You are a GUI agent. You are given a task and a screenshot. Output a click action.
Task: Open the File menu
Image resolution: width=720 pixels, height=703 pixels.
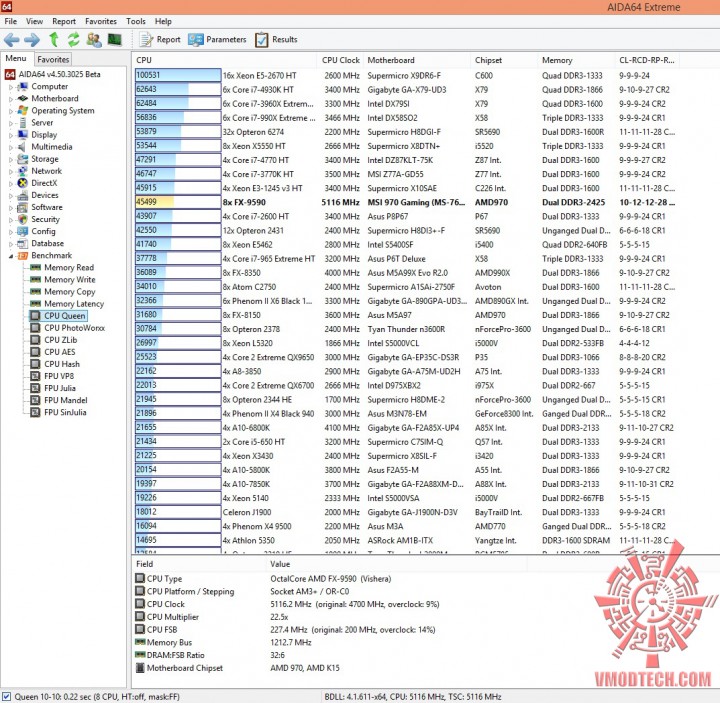[11, 22]
